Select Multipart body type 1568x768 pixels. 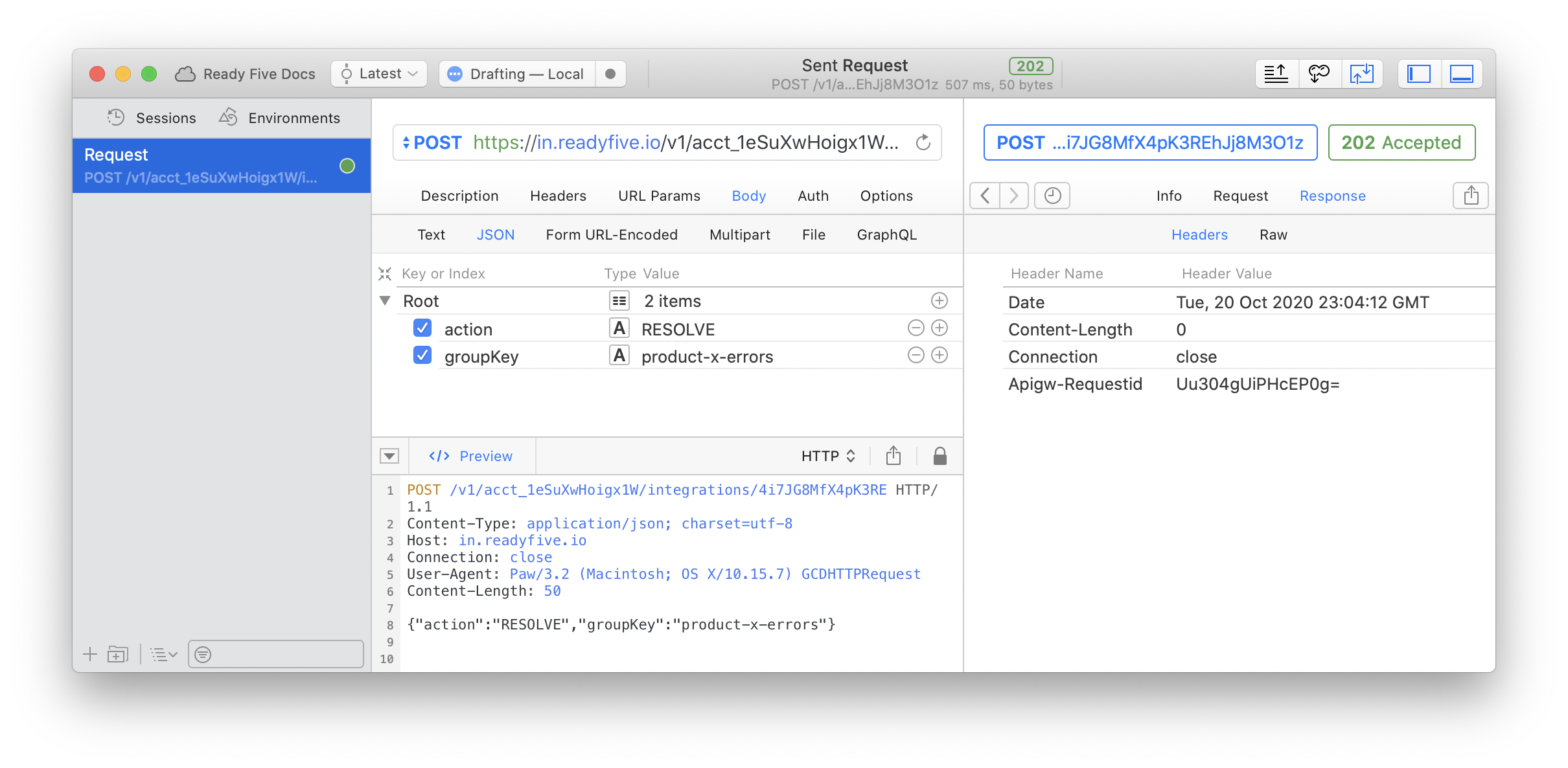pyautogui.click(x=740, y=234)
